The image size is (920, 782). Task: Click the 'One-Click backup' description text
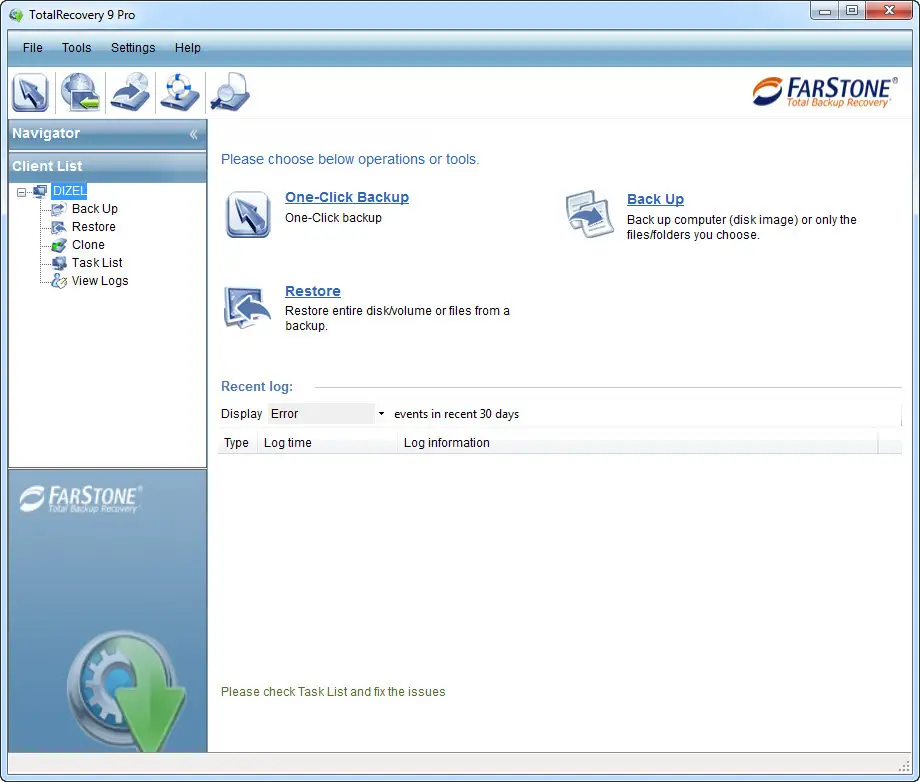coord(333,218)
